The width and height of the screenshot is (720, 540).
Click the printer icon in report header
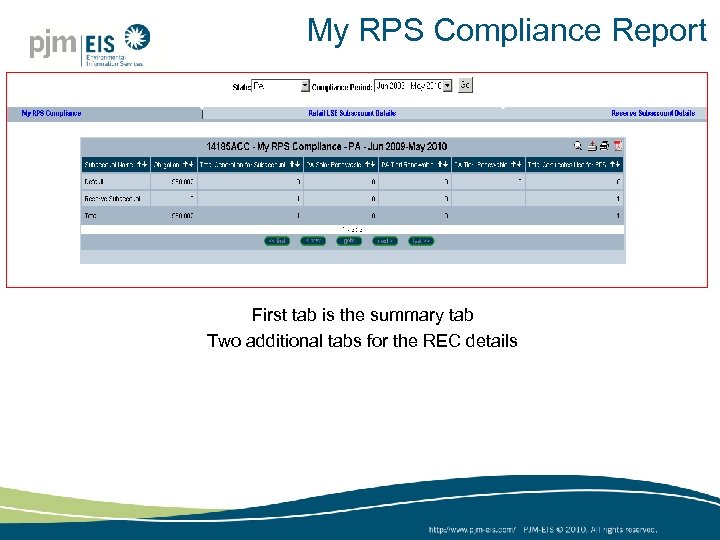pos(604,146)
